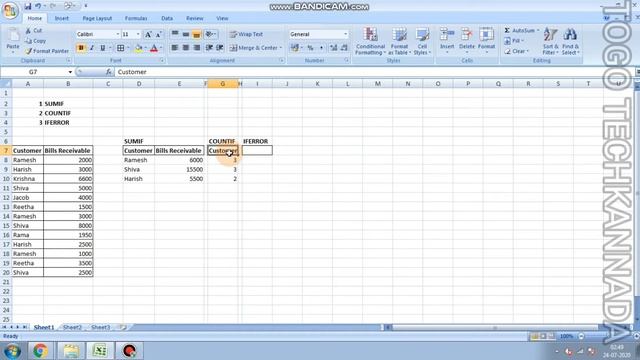Align text to the right
This screenshot has width=640, height=360.
coord(197,48)
